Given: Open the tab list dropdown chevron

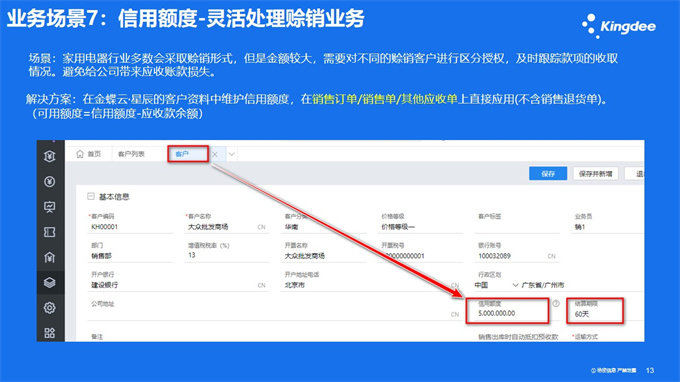Looking at the screenshot, I should click(x=232, y=154).
